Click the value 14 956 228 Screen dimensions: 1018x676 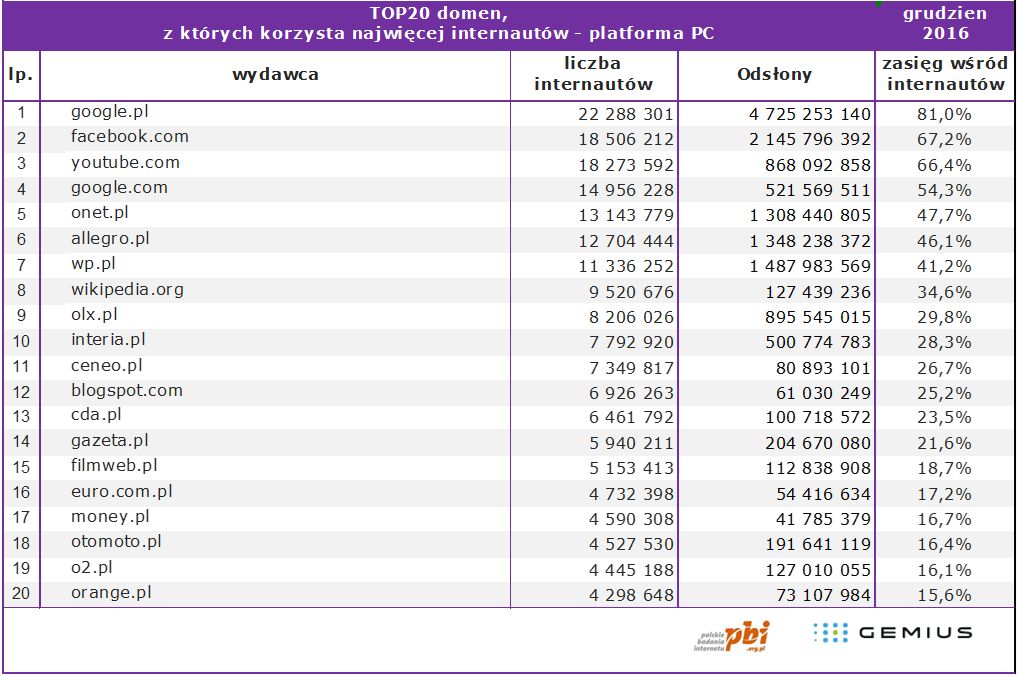pyautogui.click(x=626, y=190)
